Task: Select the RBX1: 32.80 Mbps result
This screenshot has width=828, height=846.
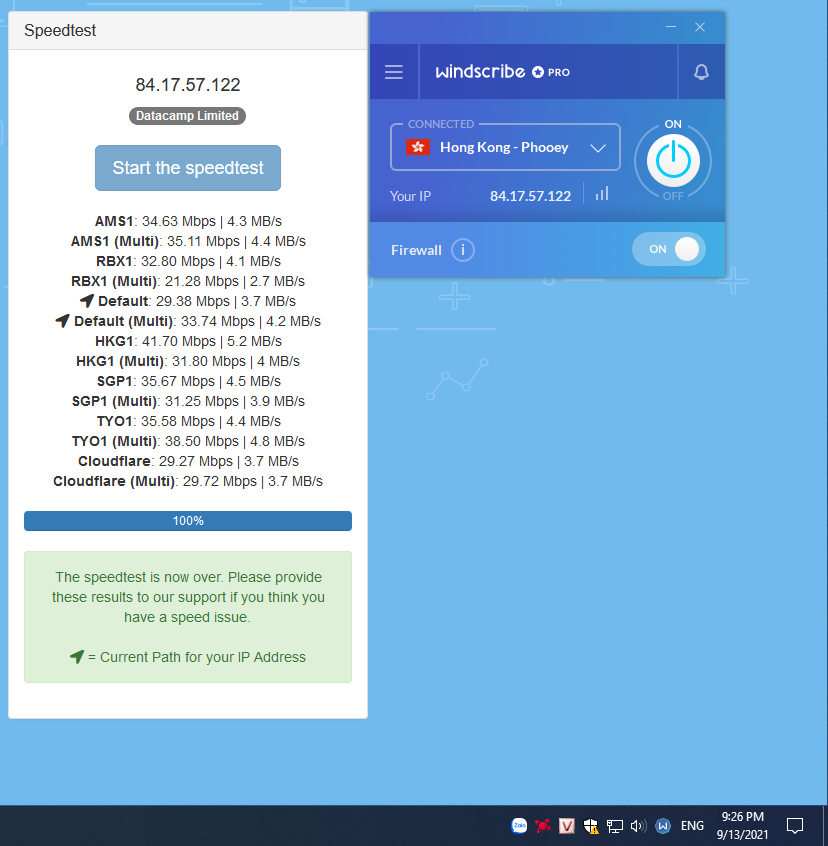Action: tap(188, 261)
